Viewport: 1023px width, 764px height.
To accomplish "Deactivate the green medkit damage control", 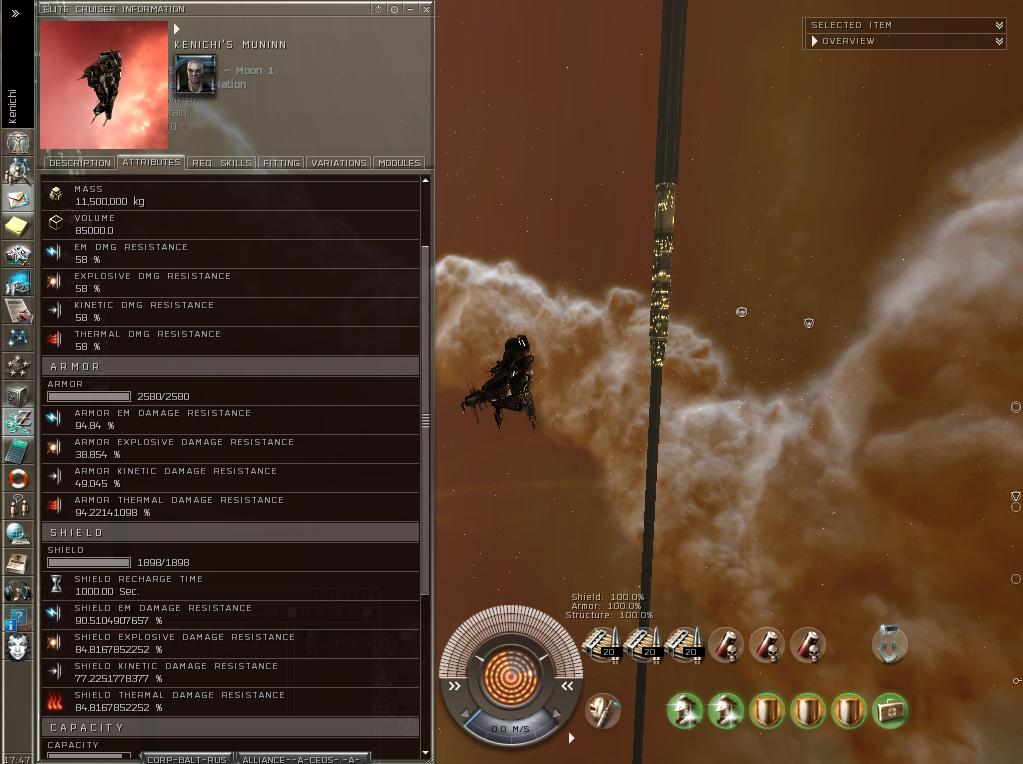I will tap(890, 711).
